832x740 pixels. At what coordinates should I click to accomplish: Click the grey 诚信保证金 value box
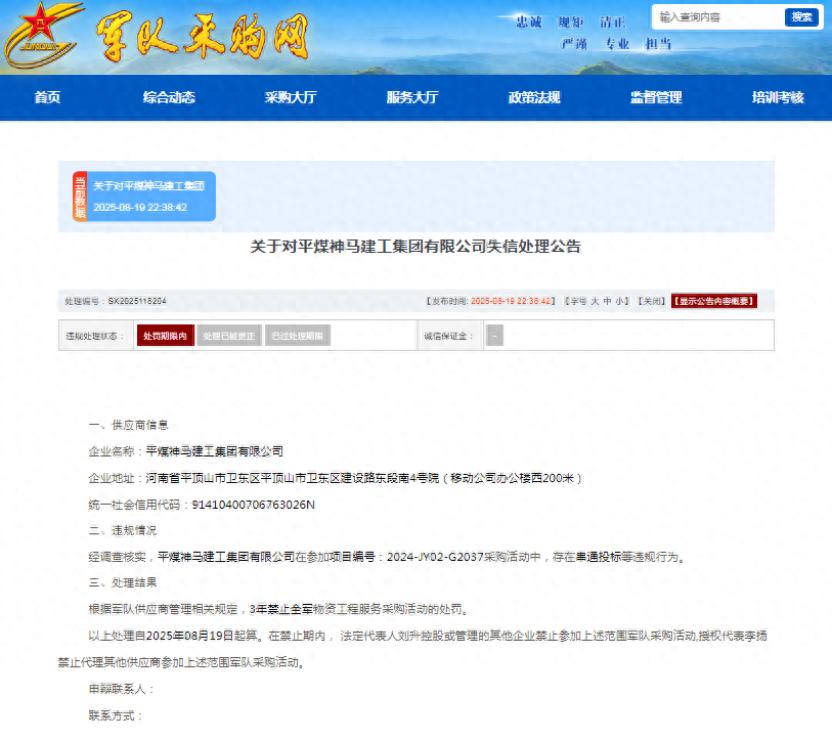tap(495, 336)
